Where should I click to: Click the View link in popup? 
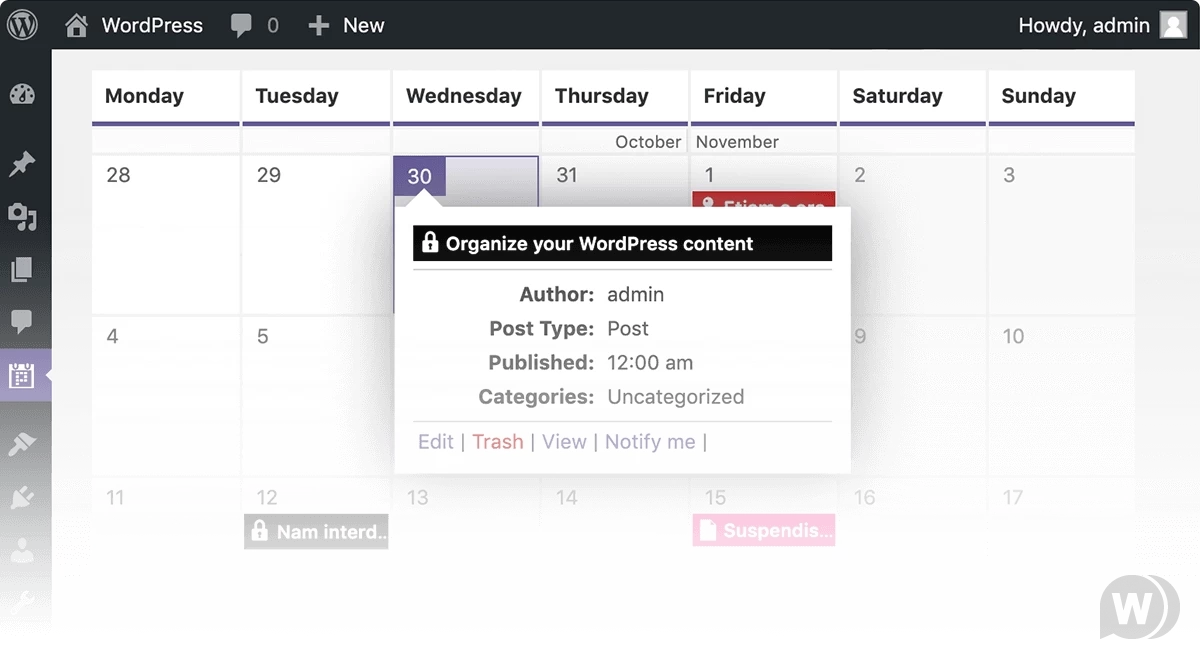(564, 442)
